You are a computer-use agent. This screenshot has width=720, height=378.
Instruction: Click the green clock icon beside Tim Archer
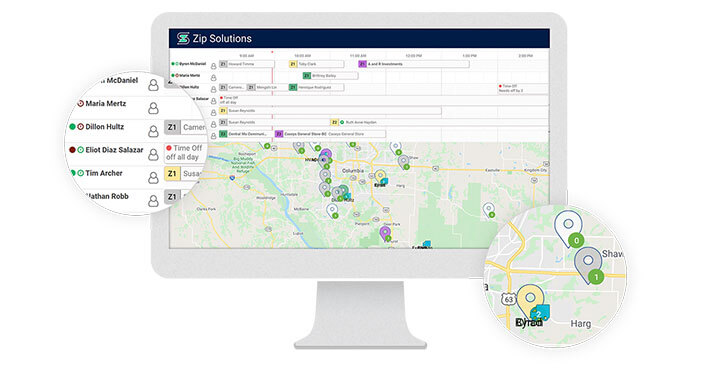click(x=80, y=173)
